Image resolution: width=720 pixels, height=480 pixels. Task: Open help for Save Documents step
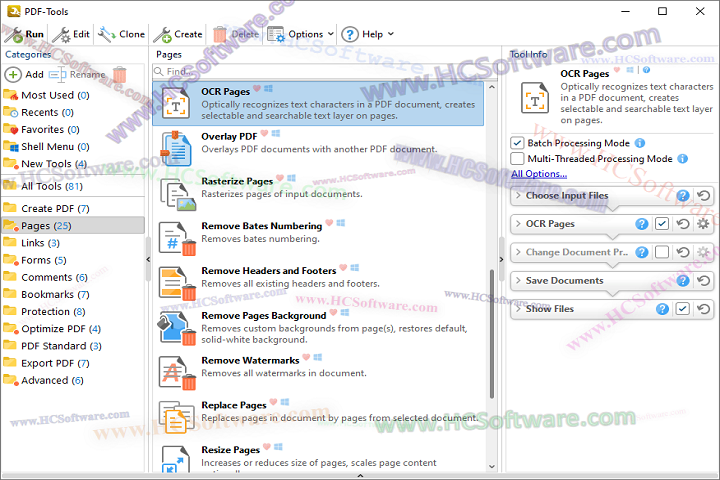[x=683, y=281]
